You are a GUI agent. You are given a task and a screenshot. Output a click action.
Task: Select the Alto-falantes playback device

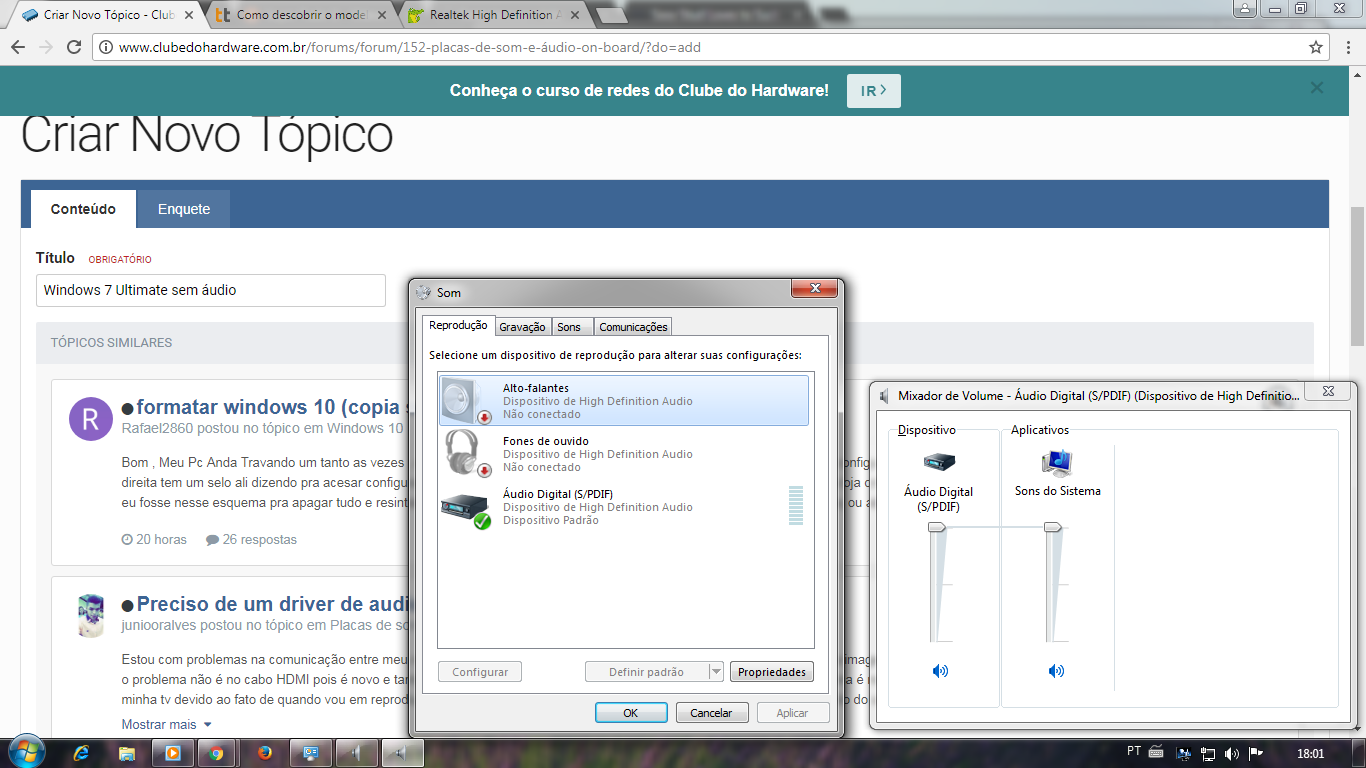click(624, 400)
